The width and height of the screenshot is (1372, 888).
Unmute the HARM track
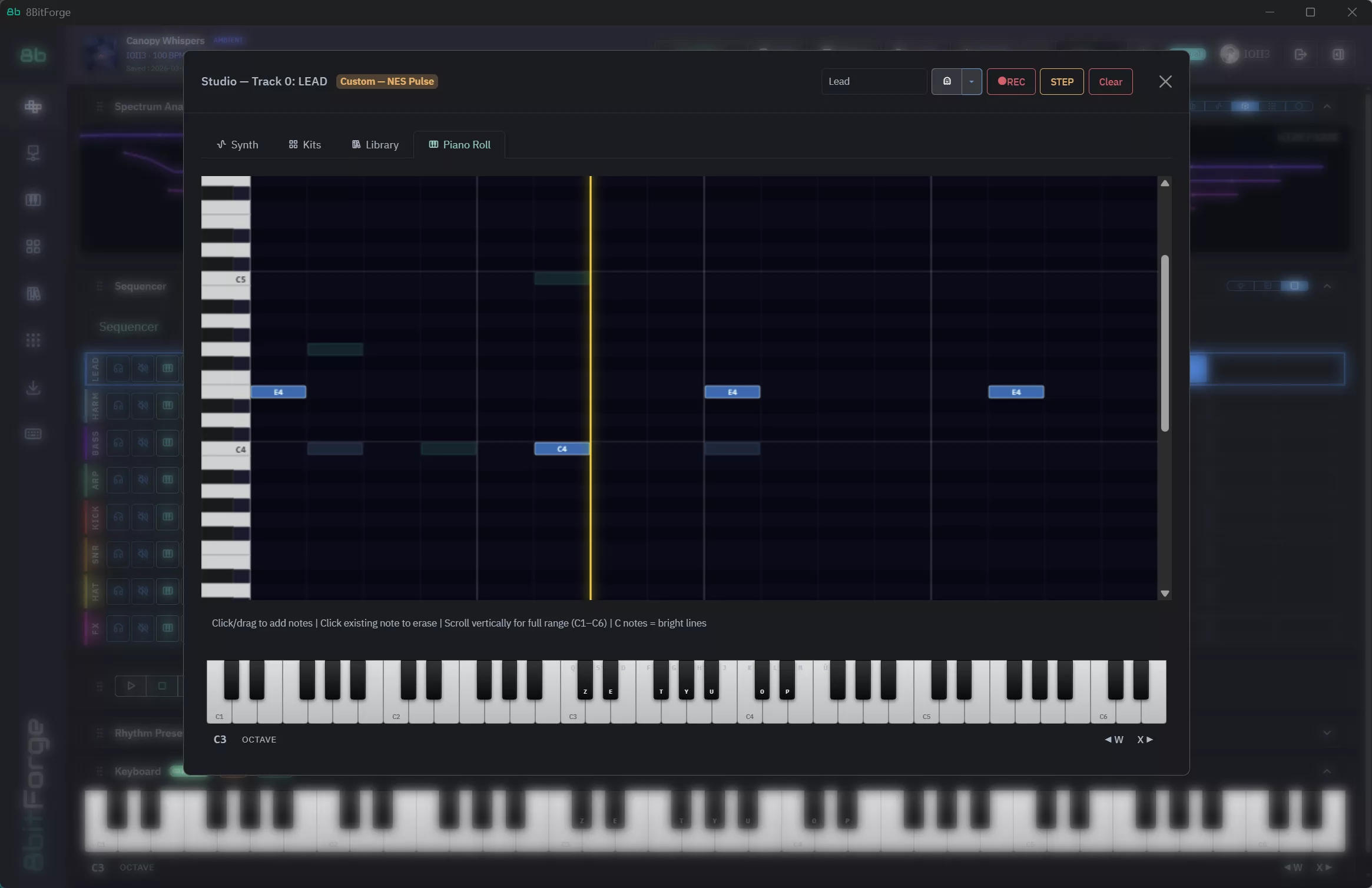point(143,405)
